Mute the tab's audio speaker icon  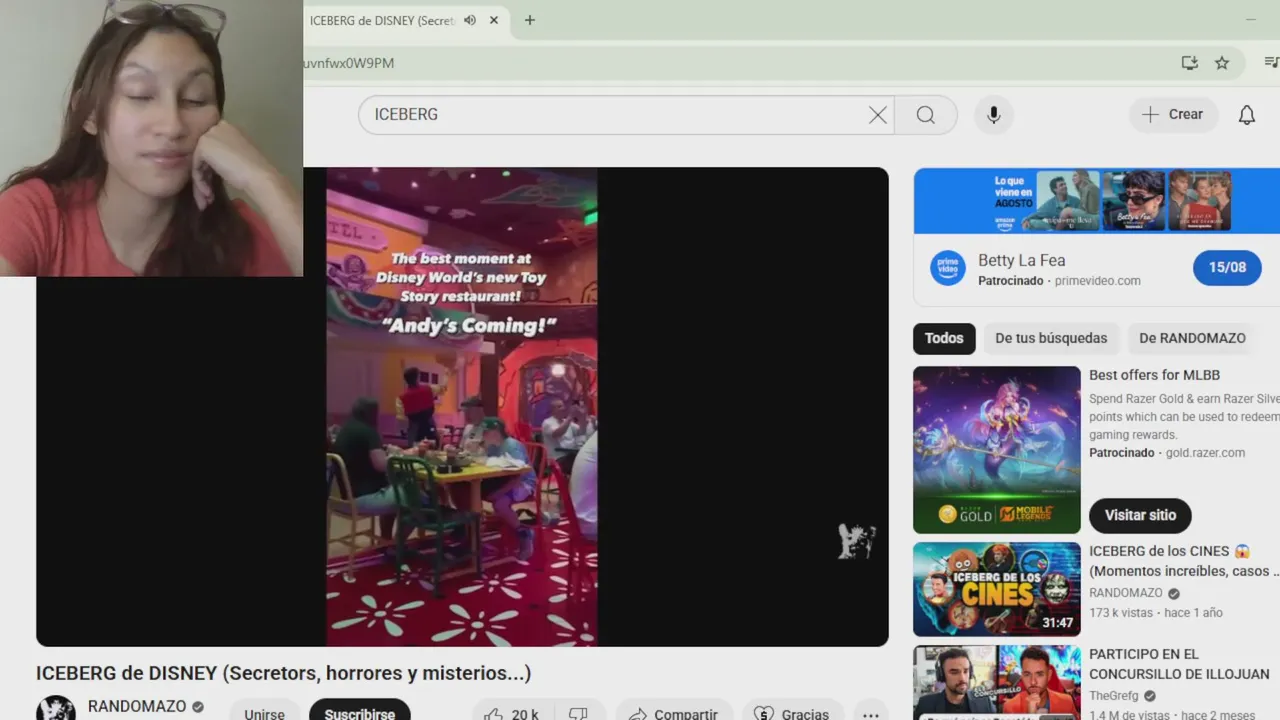pyautogui.click(x=470, y=20)
